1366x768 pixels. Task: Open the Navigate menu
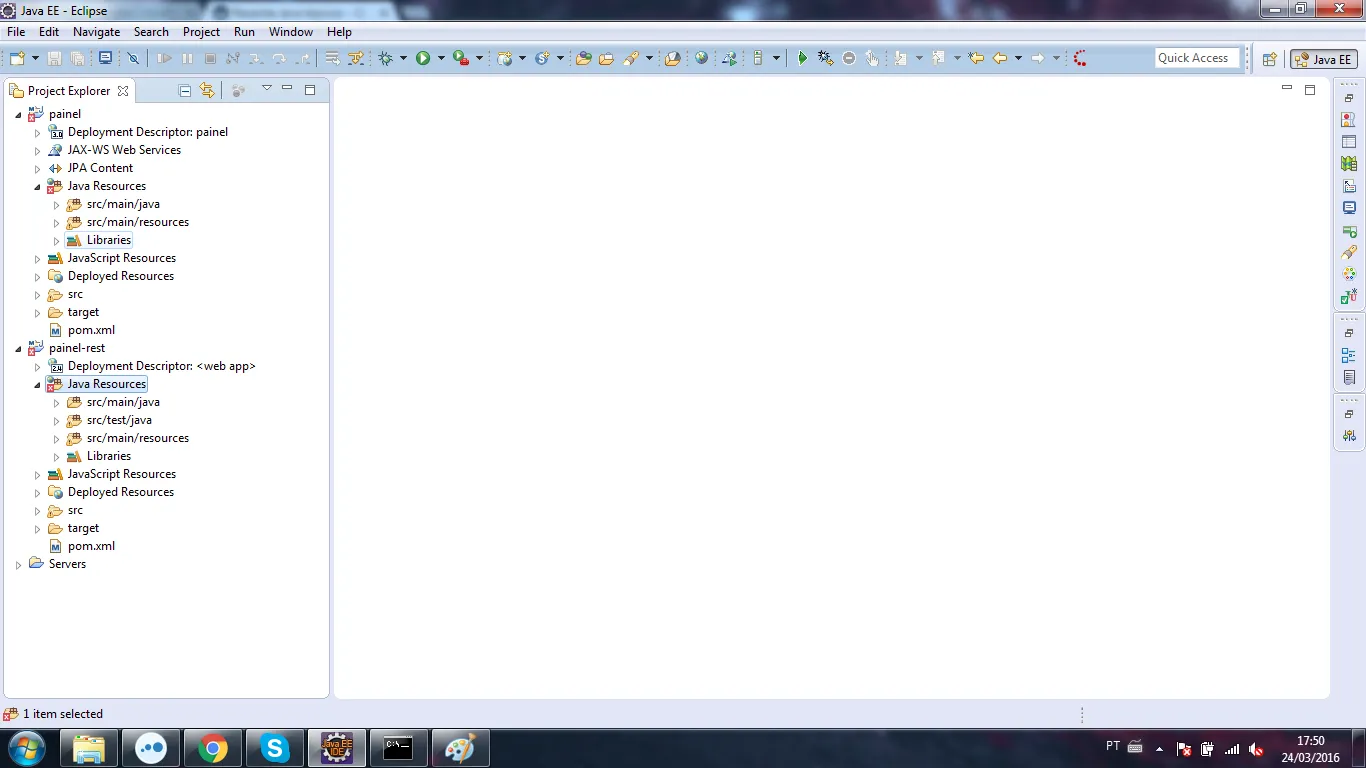(x=96, y=32)
